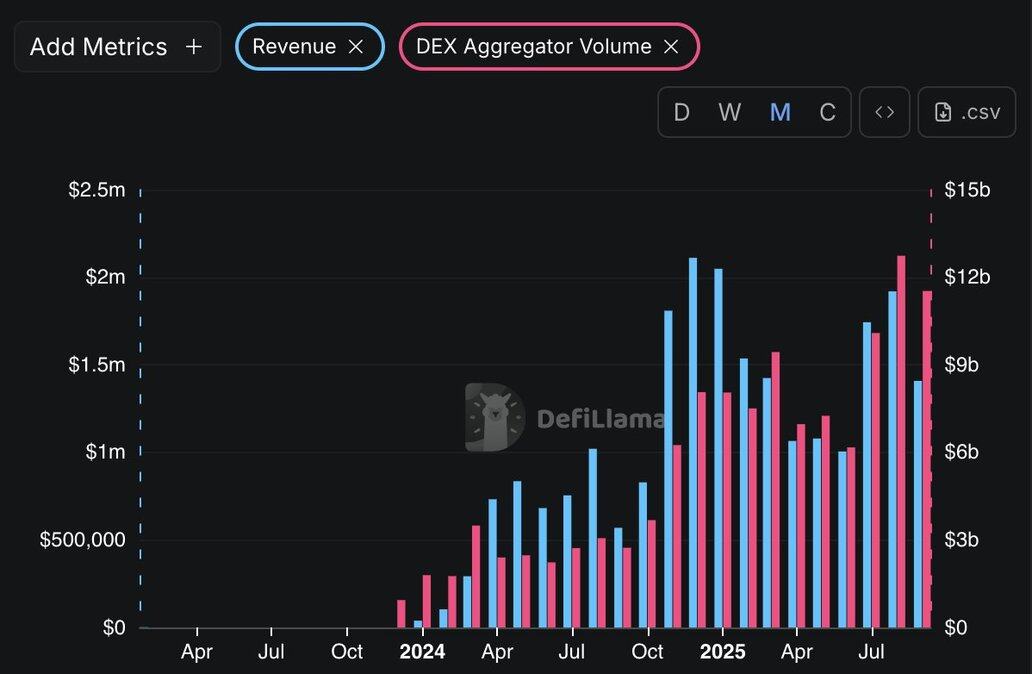Image resolution: width=1032 pixels, height=674 pixels.
Task: Switch chart interval to Weekly (W)
Action: click(x=730, y=112)
